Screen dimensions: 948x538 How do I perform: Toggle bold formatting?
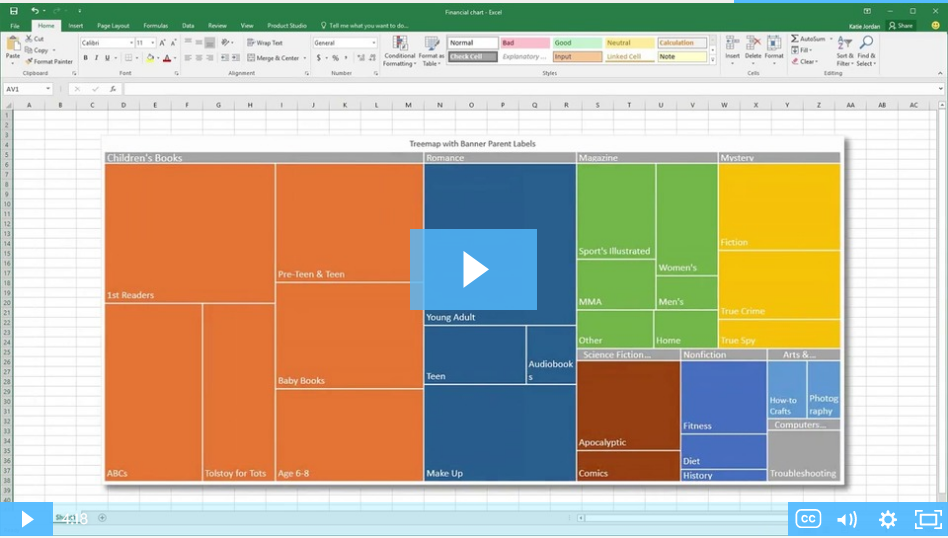(x=85, y=58)
